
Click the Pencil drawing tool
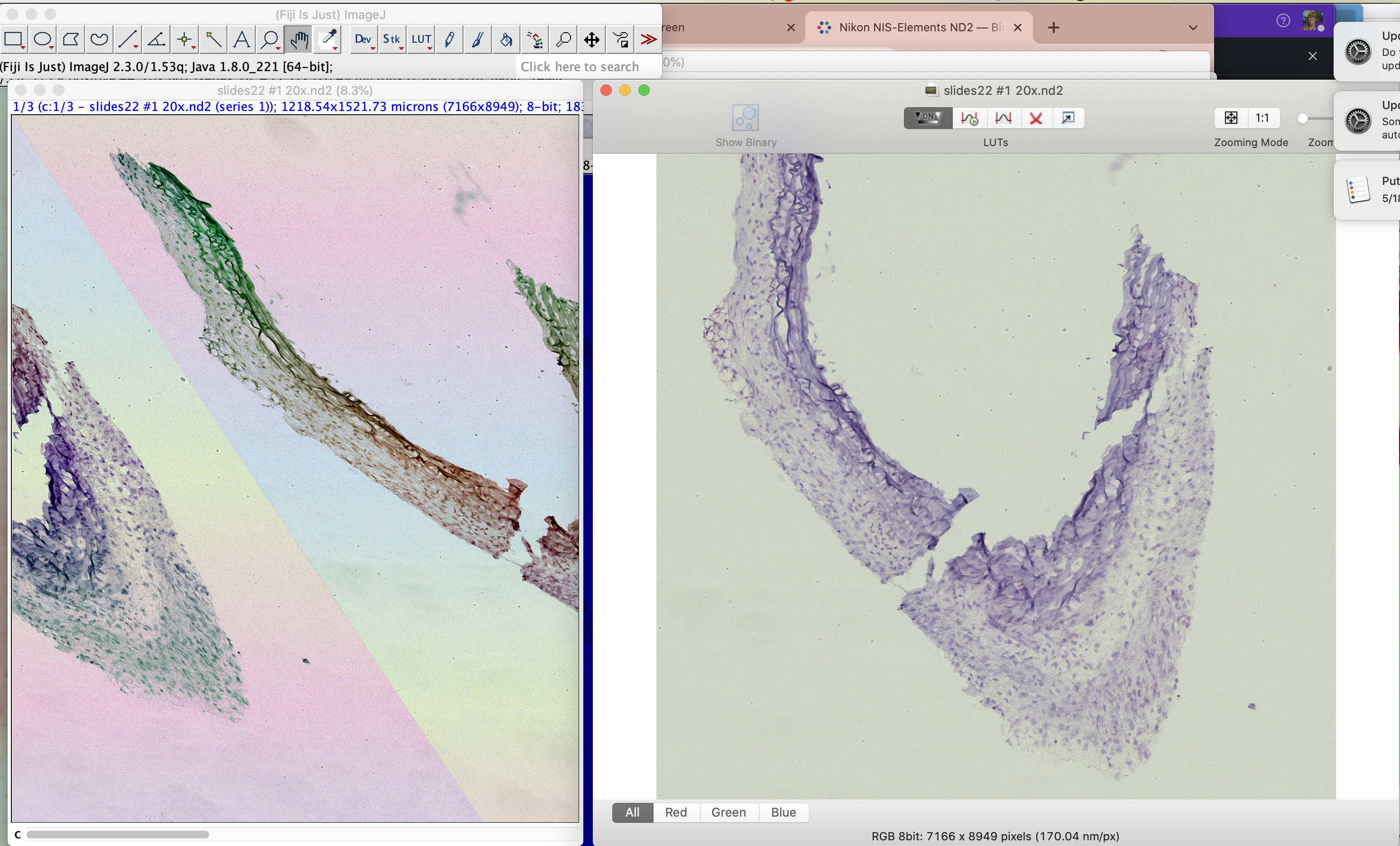(450, 39)
